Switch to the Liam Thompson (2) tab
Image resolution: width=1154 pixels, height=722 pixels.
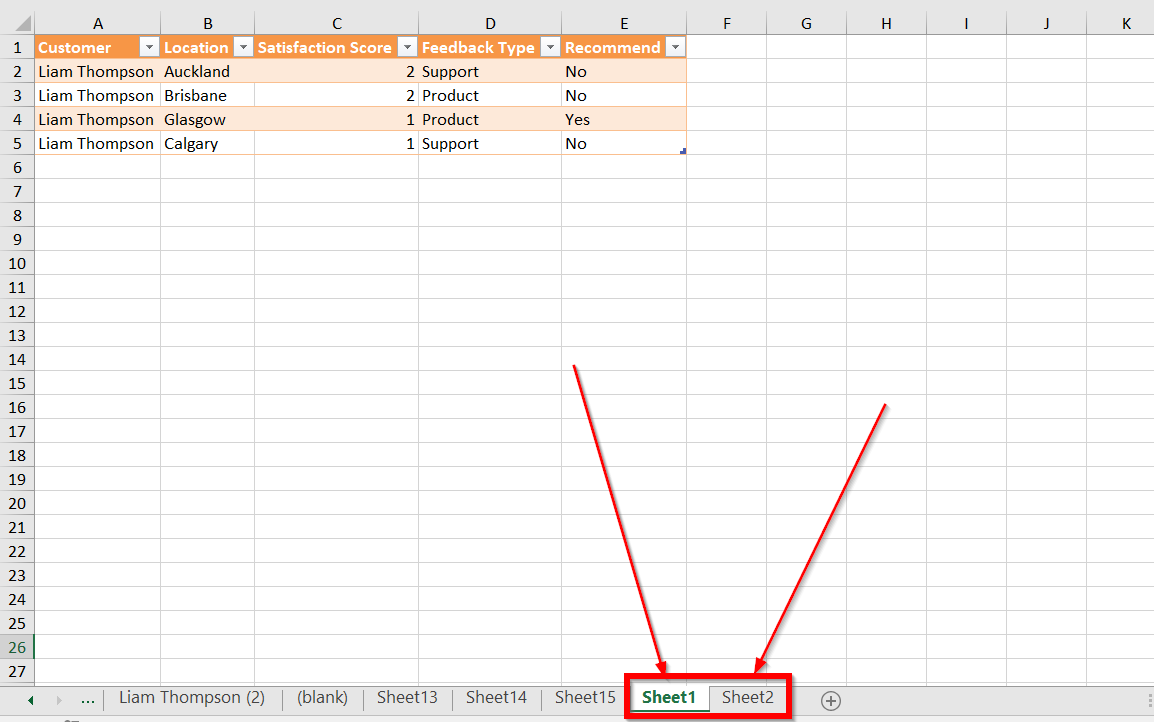click(x=192, y=698)
